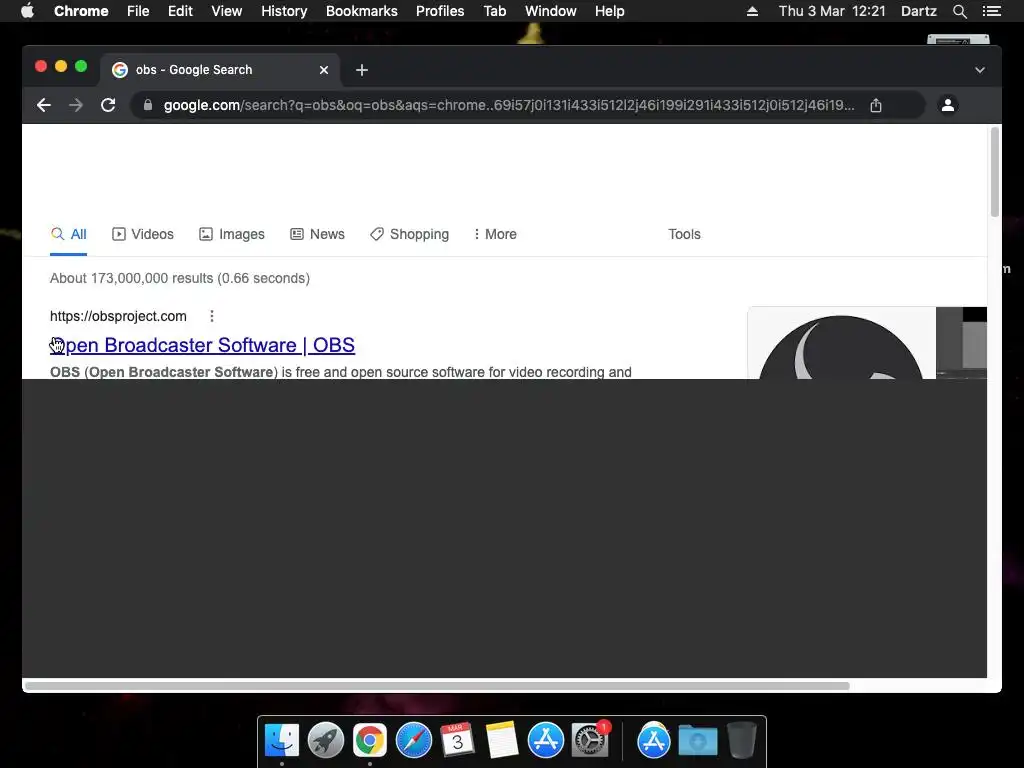The image size is (1024, 768).
Task: Open the Chrome profile avatar button
Action: (x=948, y=105)
